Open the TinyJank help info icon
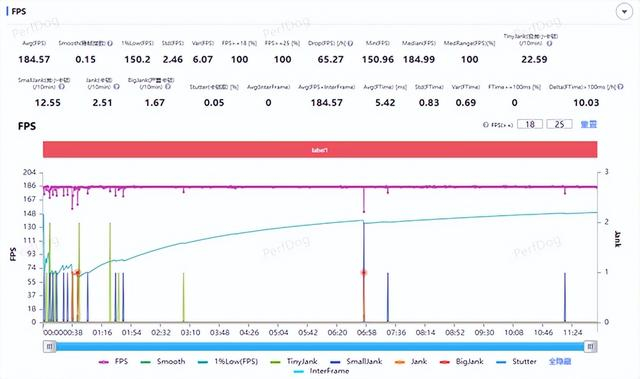Screen dimensions: 640x379 549,43
